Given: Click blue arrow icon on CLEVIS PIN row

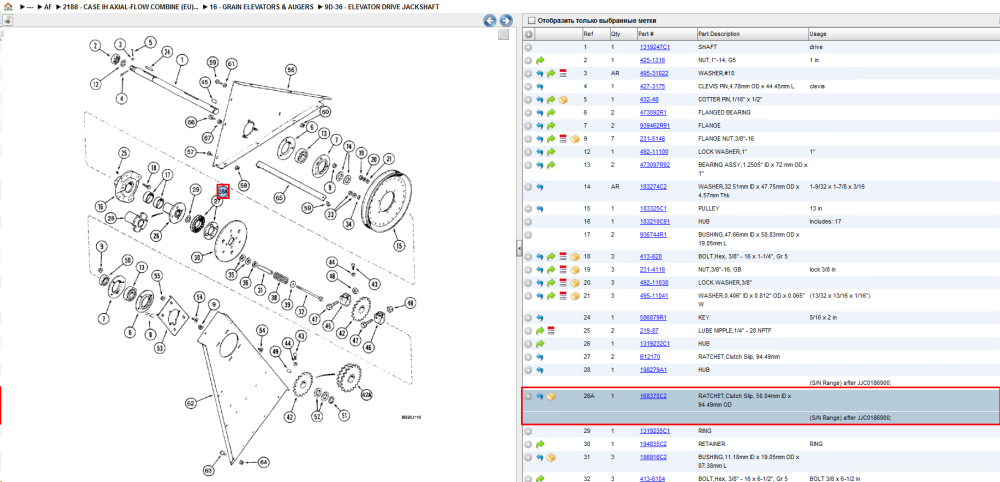Looking at the screenshot, I should (540, 86).
